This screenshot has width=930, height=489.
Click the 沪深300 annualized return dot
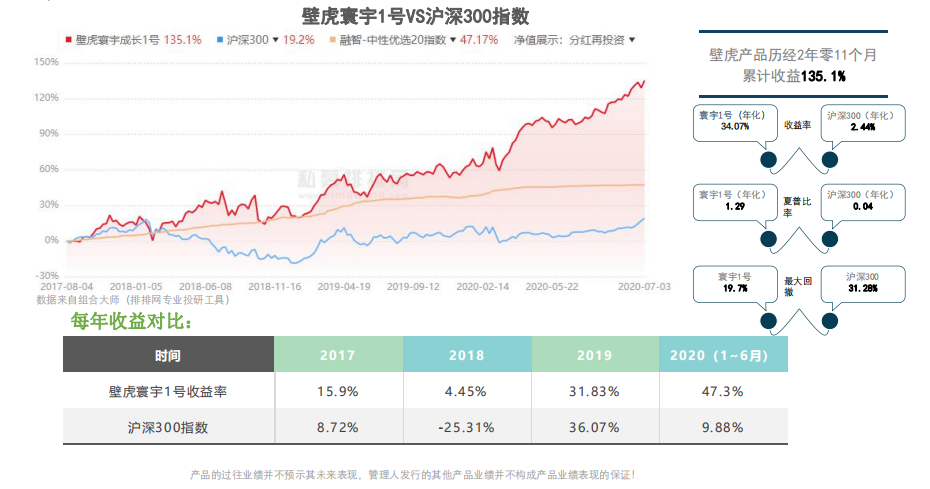pyautogui.click(x=829, y=161)
